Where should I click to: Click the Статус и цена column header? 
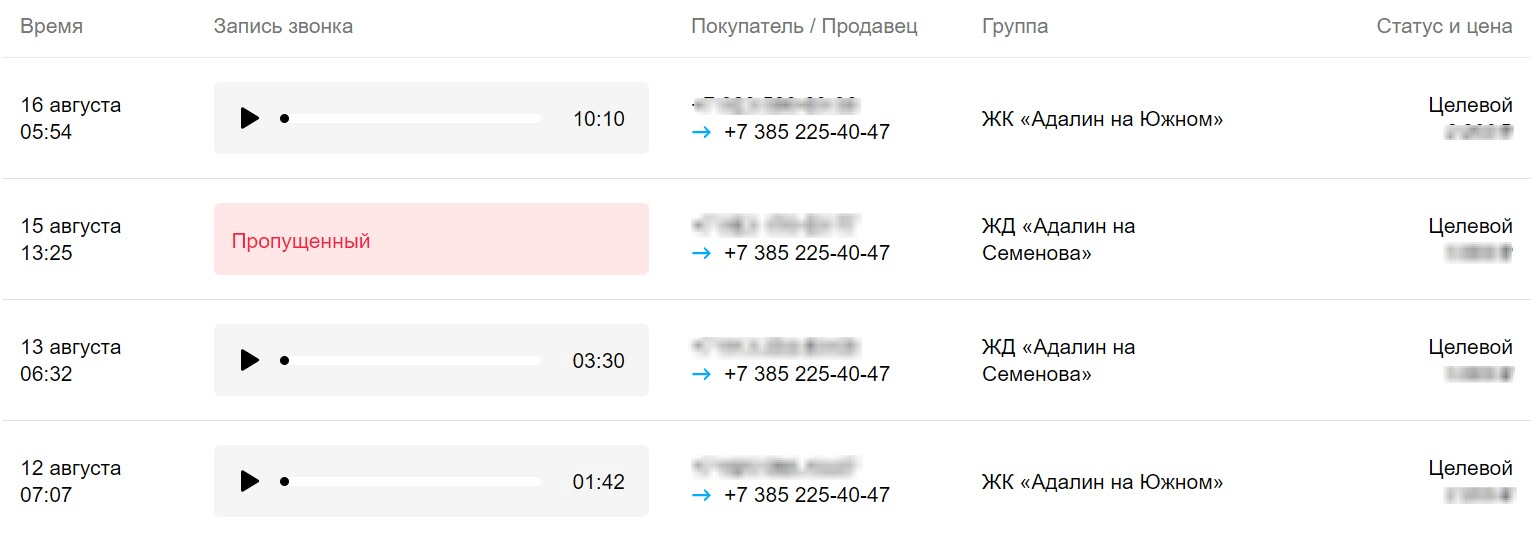(1444, 27)
